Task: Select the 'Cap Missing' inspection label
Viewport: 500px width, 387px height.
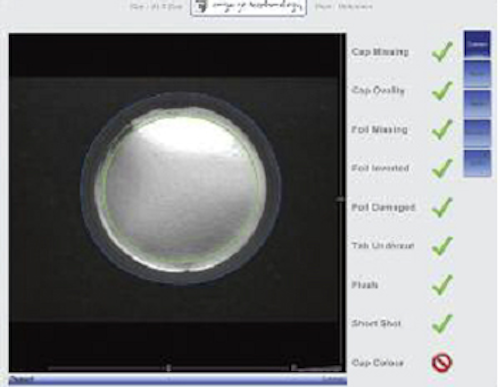Action: tap(380, 52)
